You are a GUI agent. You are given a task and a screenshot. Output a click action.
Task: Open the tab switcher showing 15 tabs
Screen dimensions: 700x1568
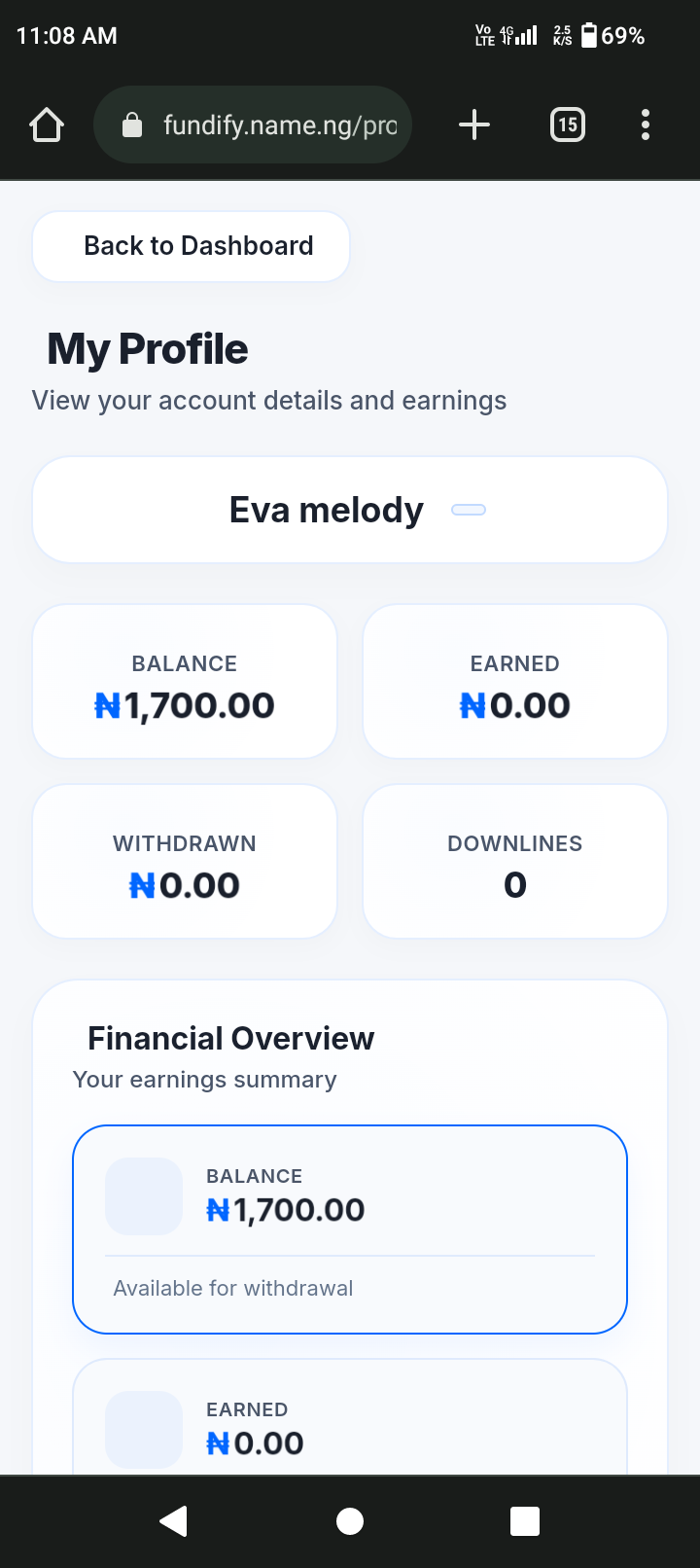(568, 125)
